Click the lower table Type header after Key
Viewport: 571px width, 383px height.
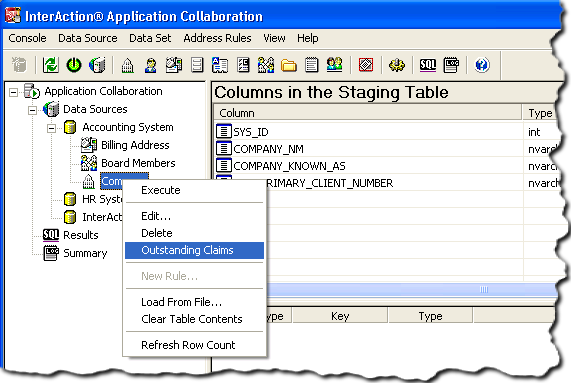coord(430,316)
